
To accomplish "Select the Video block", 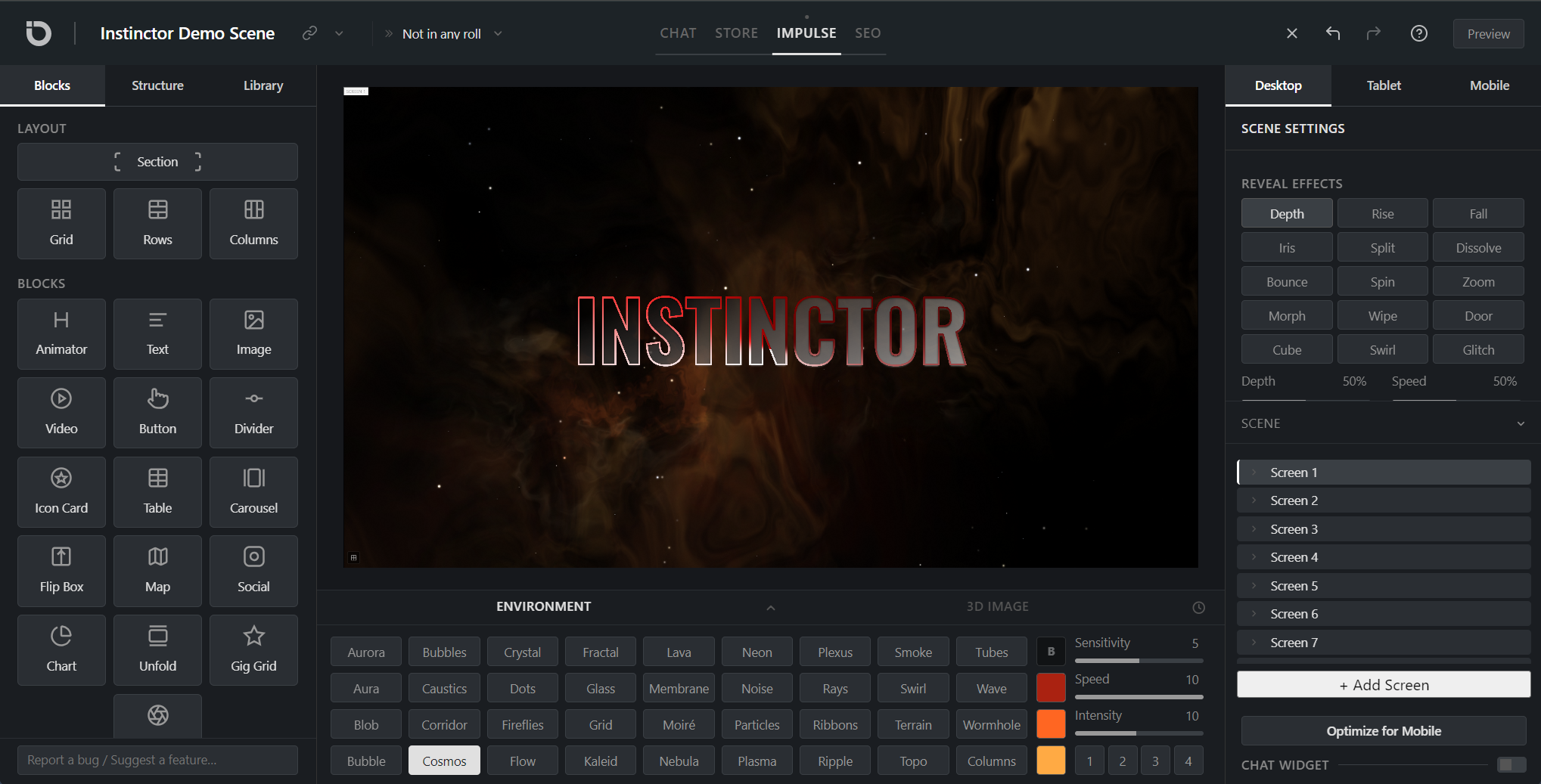I will click(61, 413).
